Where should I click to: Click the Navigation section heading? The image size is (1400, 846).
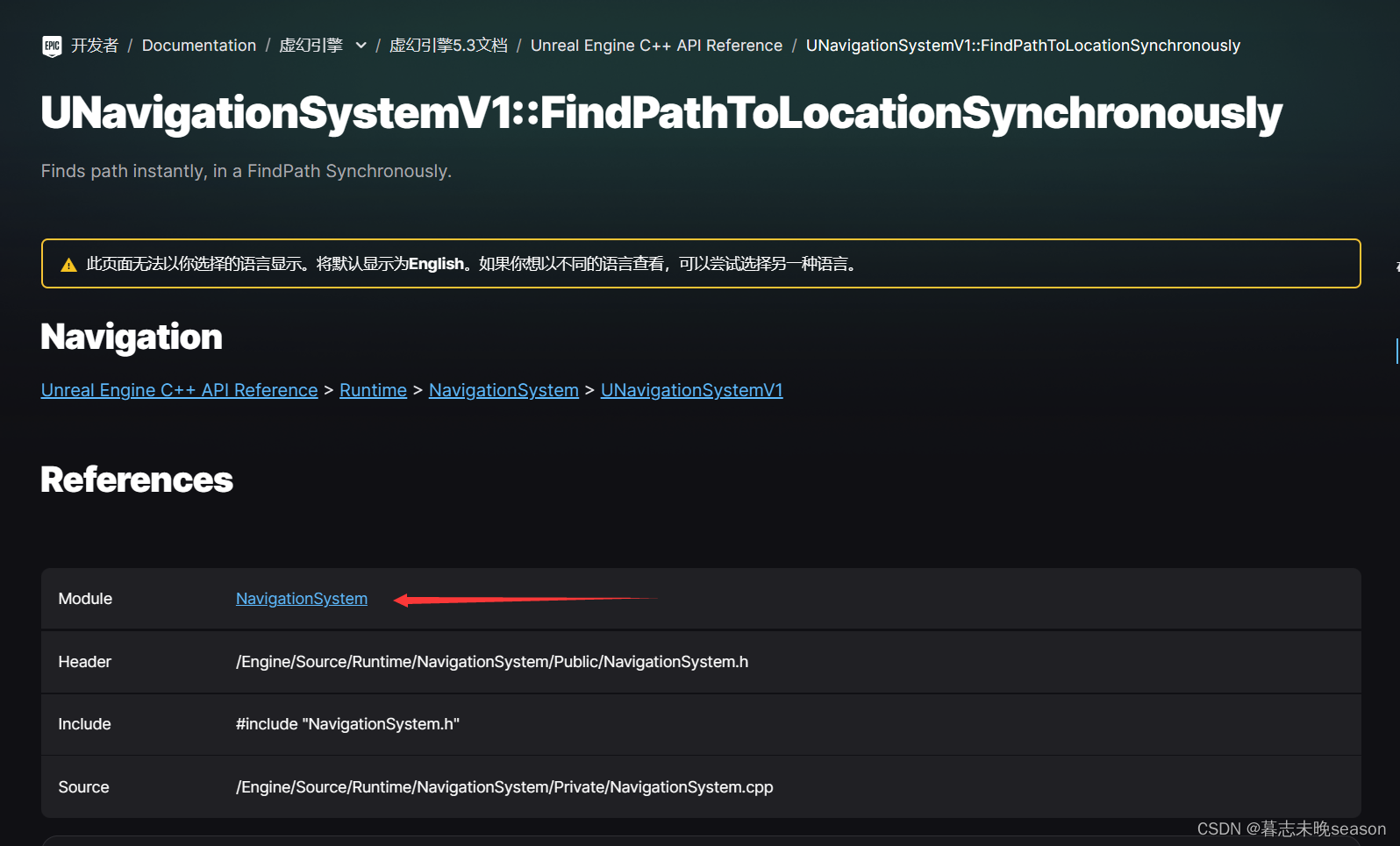(x=132, y=338)
